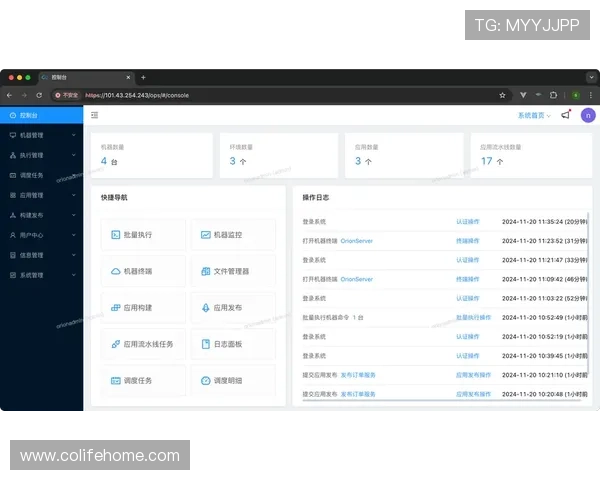Open the 应用发布 application release shortcut

click(233, 308)
